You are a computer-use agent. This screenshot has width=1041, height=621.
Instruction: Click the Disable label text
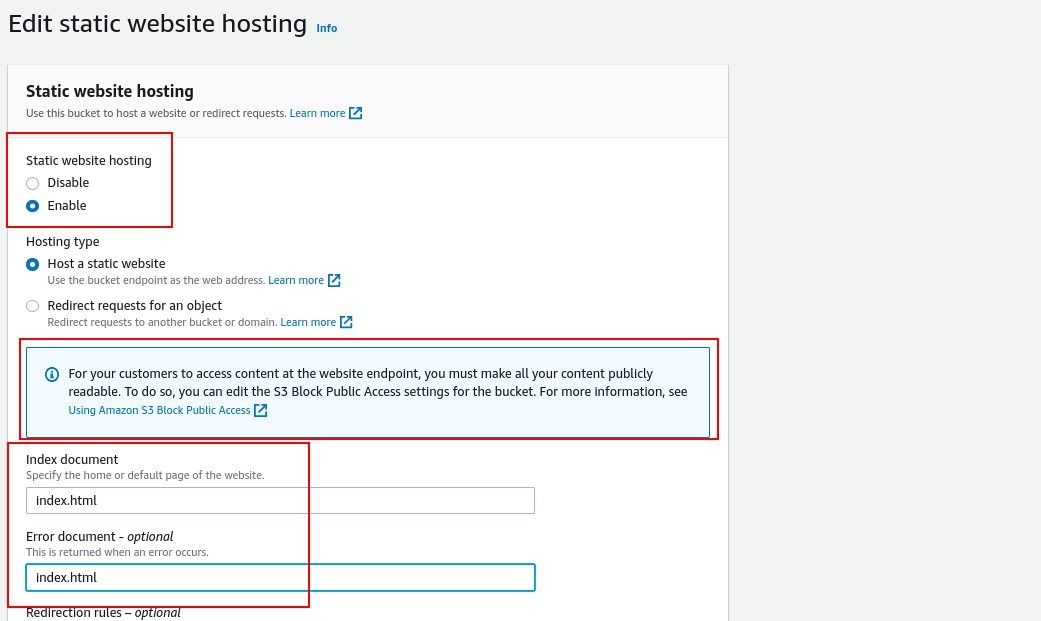(68, 183)
